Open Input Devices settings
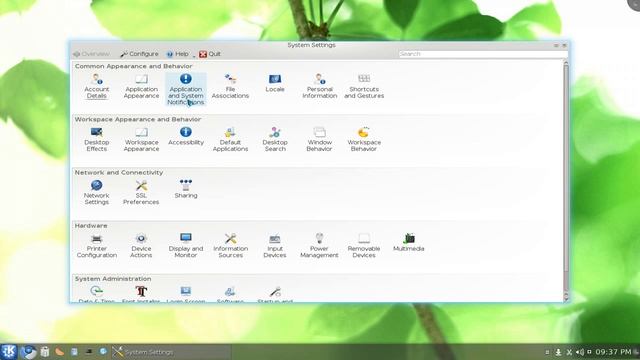This screenshot has height=360, width=640. point(275,246)
